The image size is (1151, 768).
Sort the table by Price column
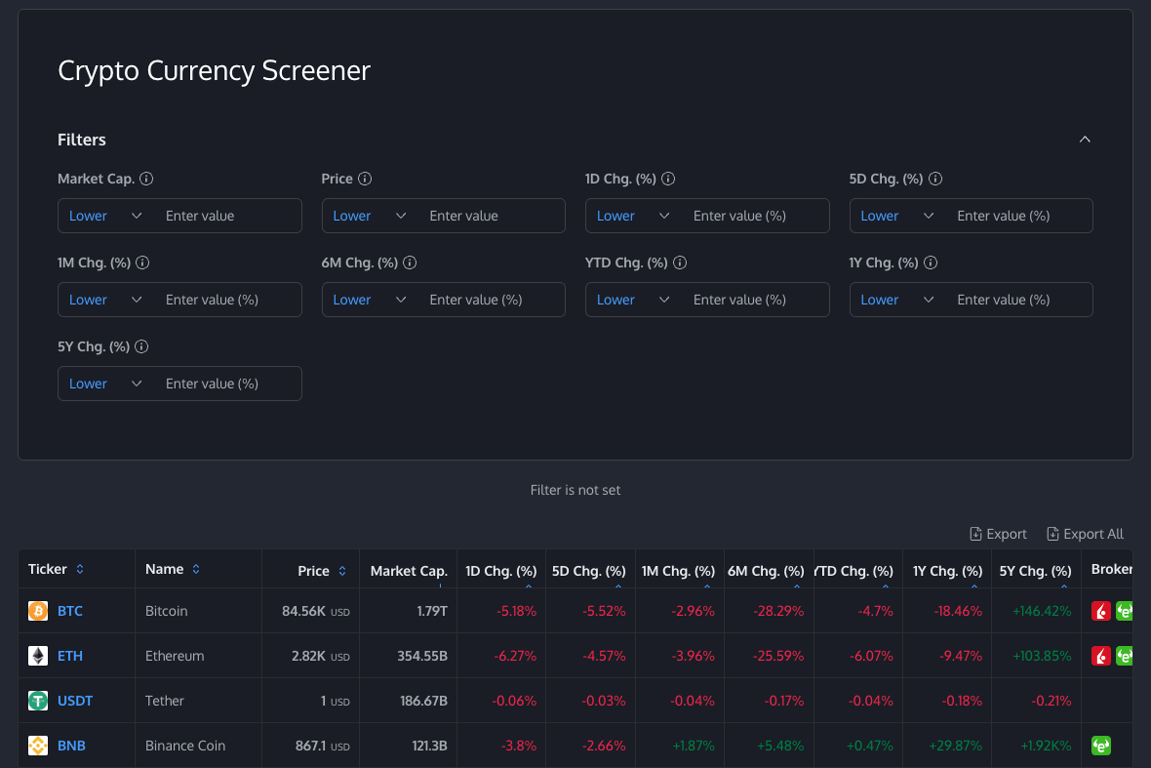coord(342,571)
